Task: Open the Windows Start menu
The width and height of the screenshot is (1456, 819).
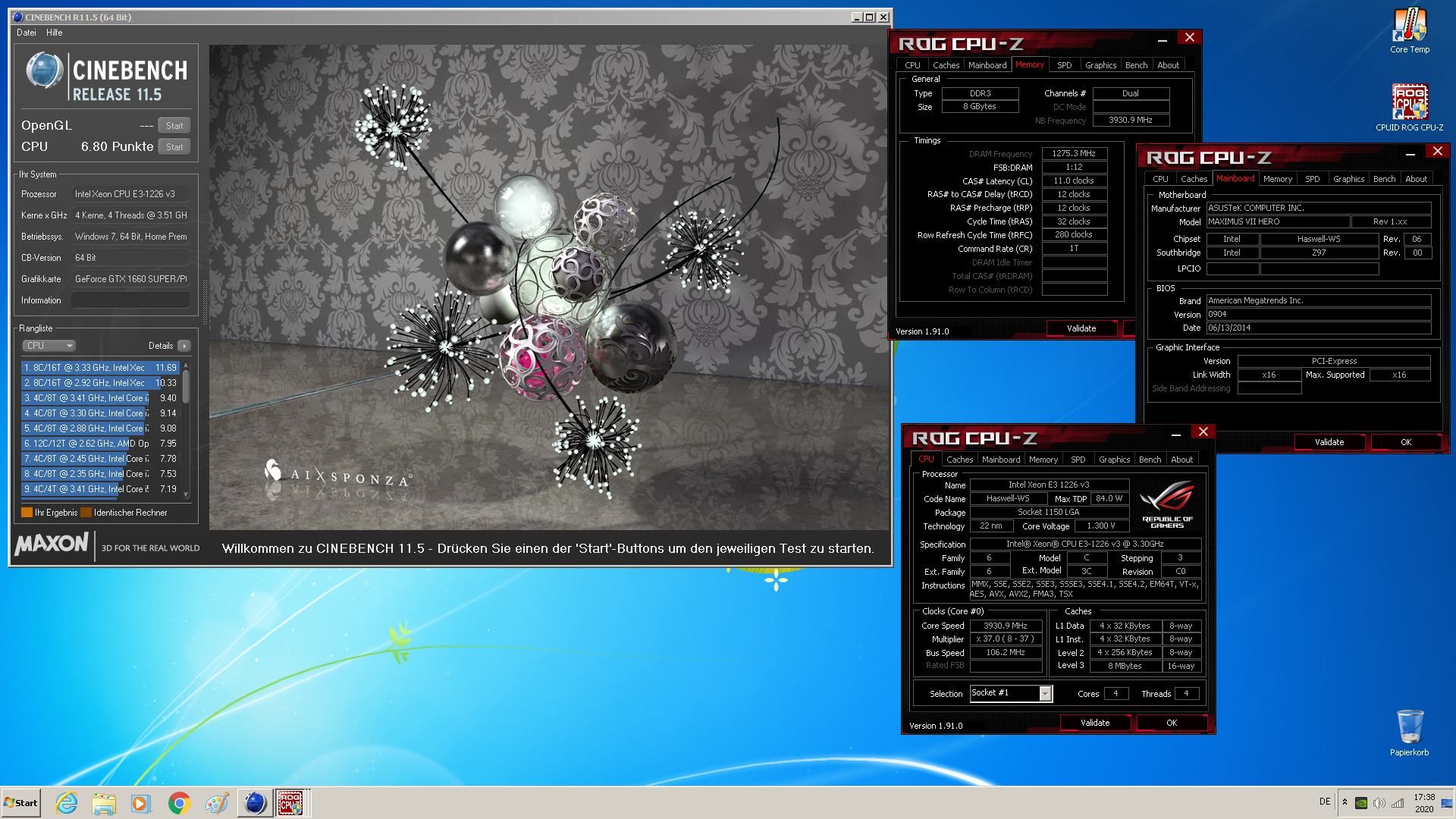Action: point(21,803)
